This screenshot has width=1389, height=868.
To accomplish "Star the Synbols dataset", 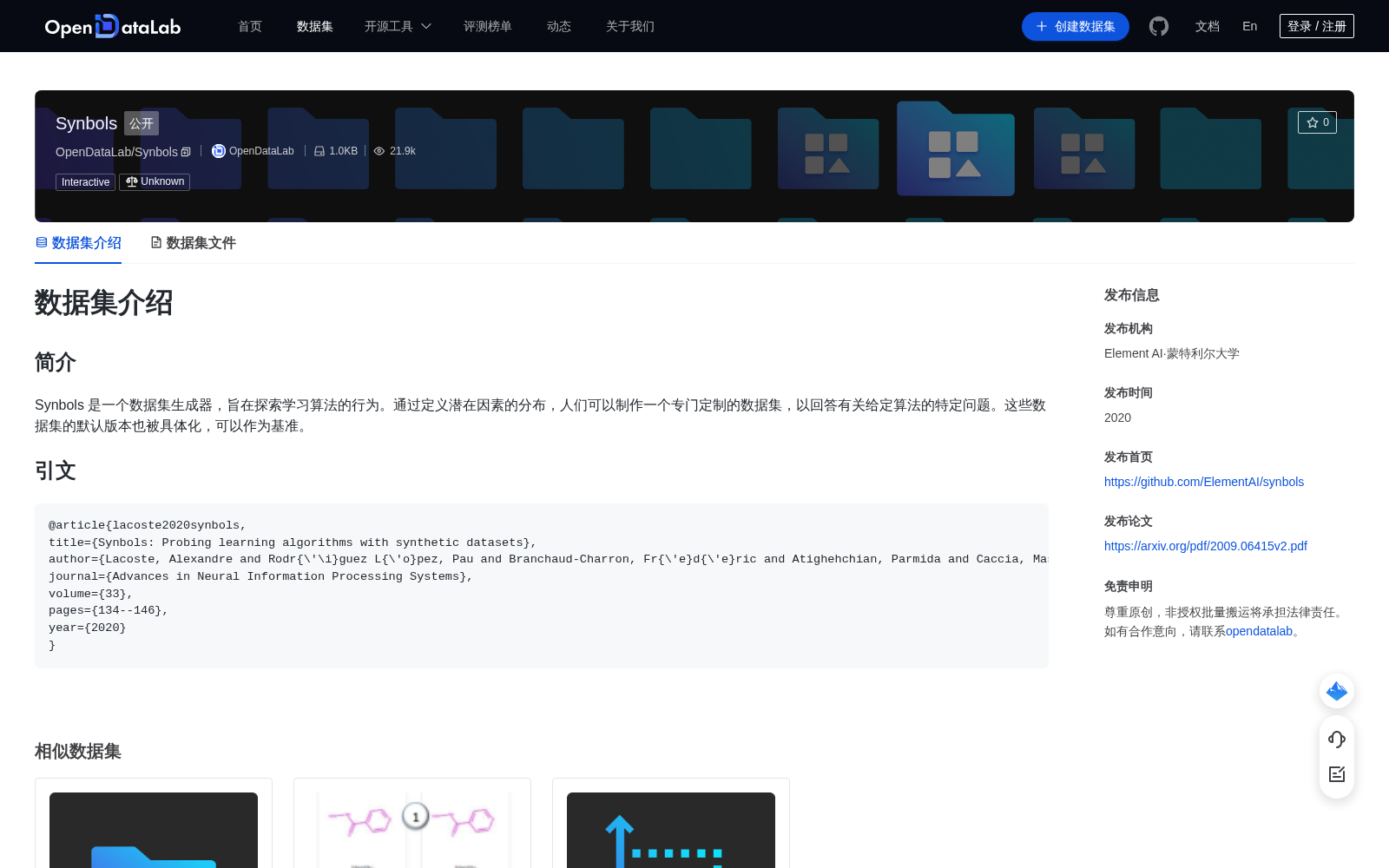I will [x=1317, y=122].
